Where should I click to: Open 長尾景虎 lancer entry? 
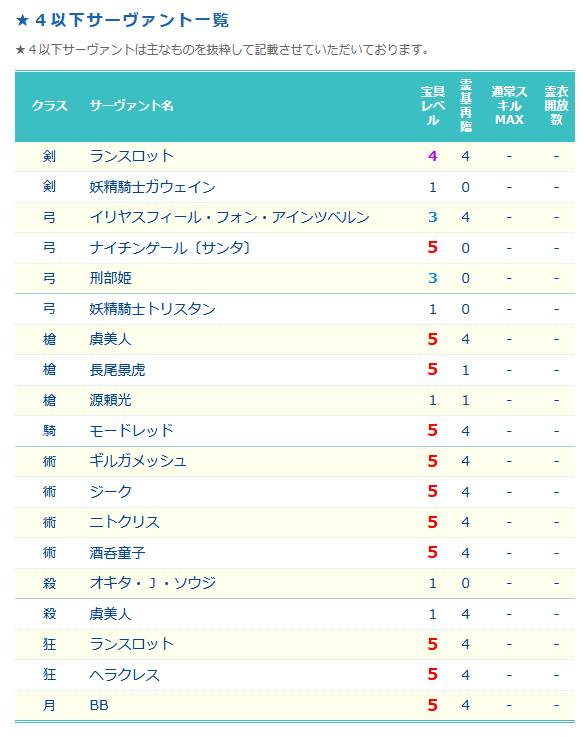click(x=117, y=370)
